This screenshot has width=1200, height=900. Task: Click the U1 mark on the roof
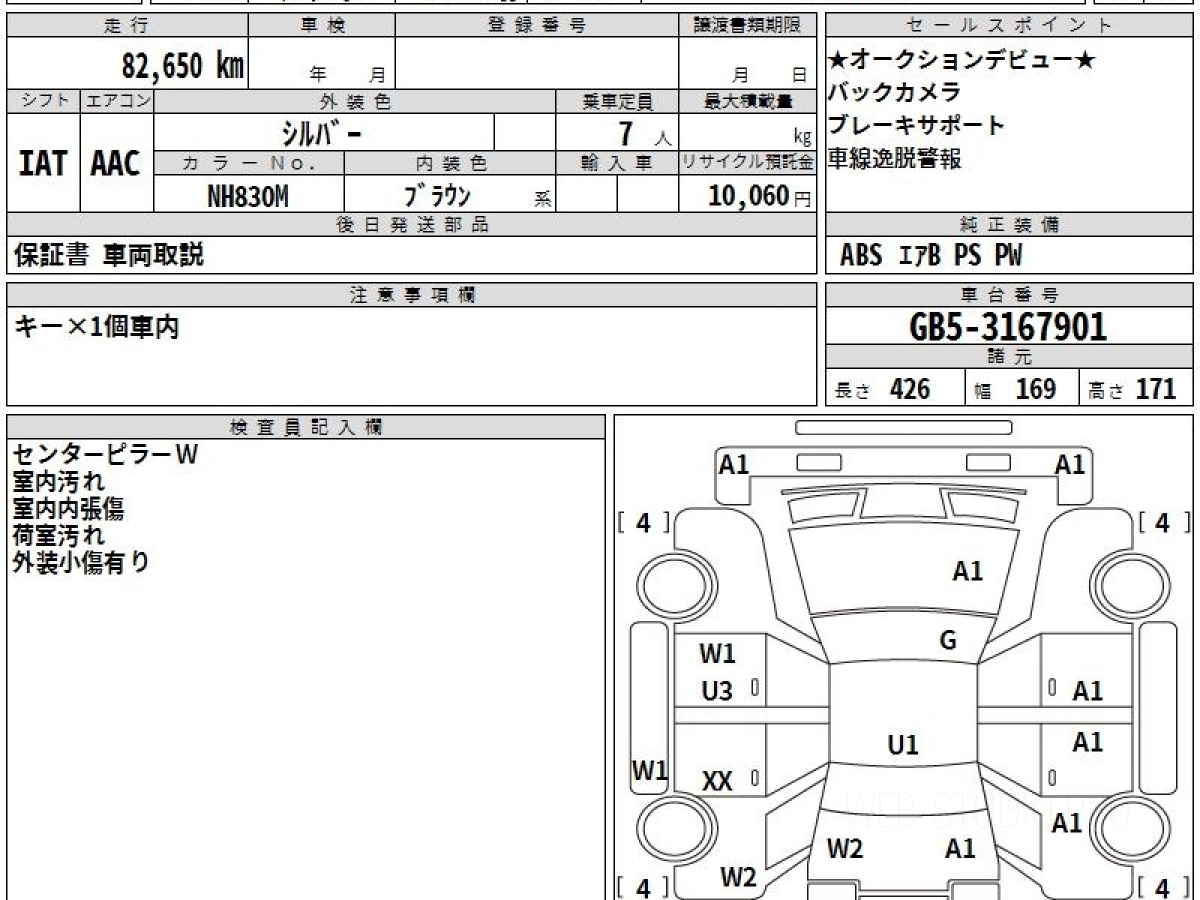(x=903, y=745)
